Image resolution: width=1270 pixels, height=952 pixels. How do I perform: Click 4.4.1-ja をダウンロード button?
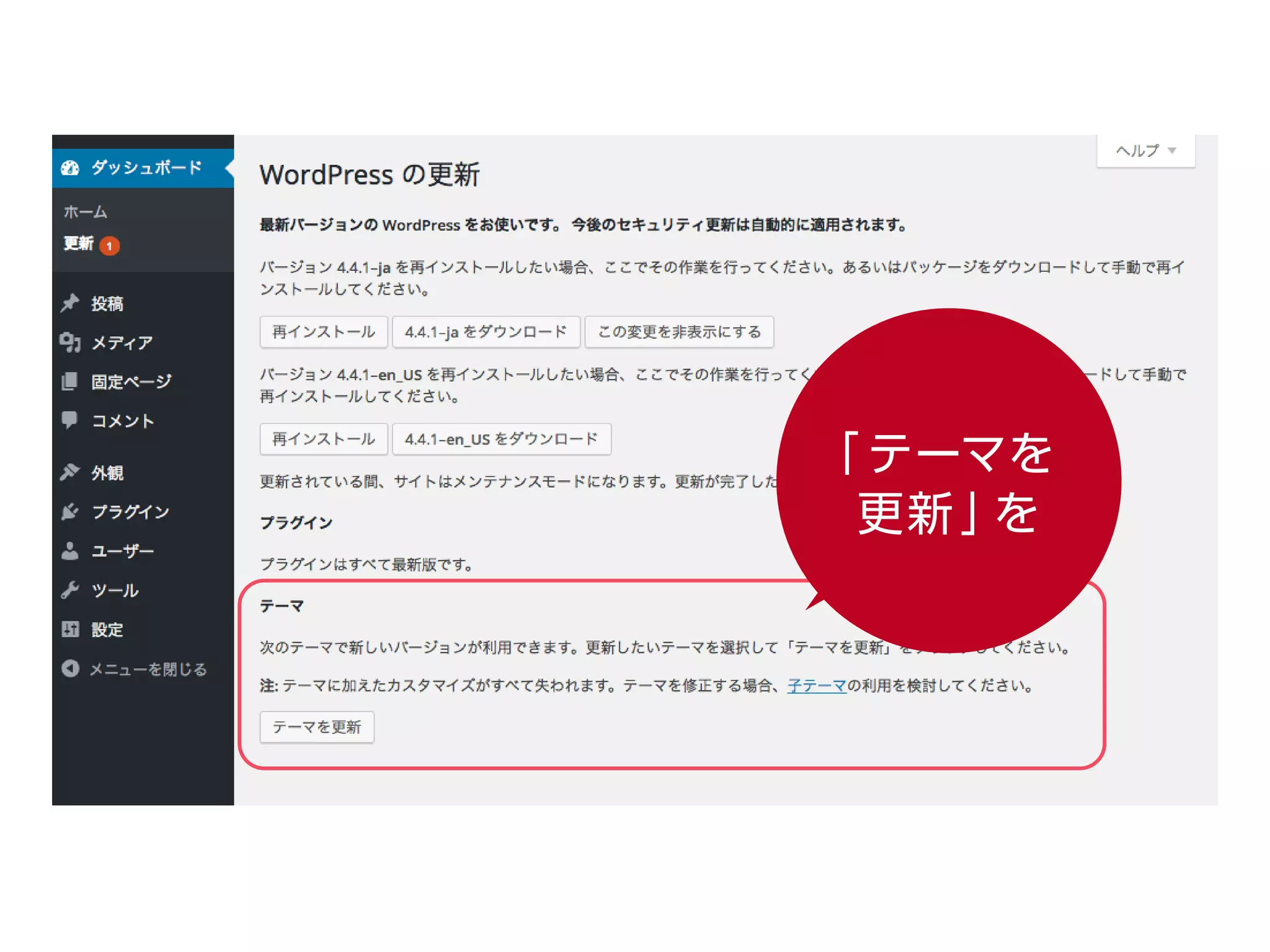coord(486,332)
